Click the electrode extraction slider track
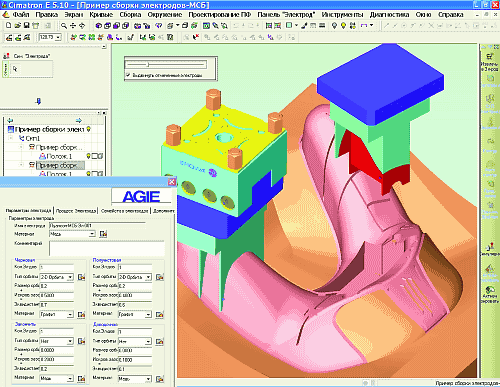 pos(166,64)
